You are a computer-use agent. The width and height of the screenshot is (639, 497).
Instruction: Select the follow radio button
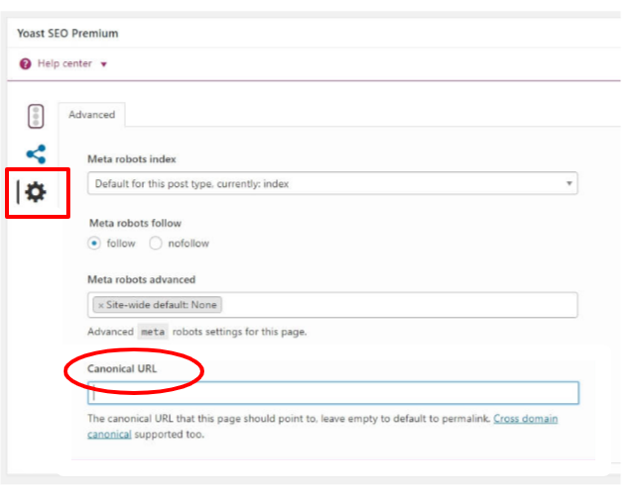pos(95,243)
